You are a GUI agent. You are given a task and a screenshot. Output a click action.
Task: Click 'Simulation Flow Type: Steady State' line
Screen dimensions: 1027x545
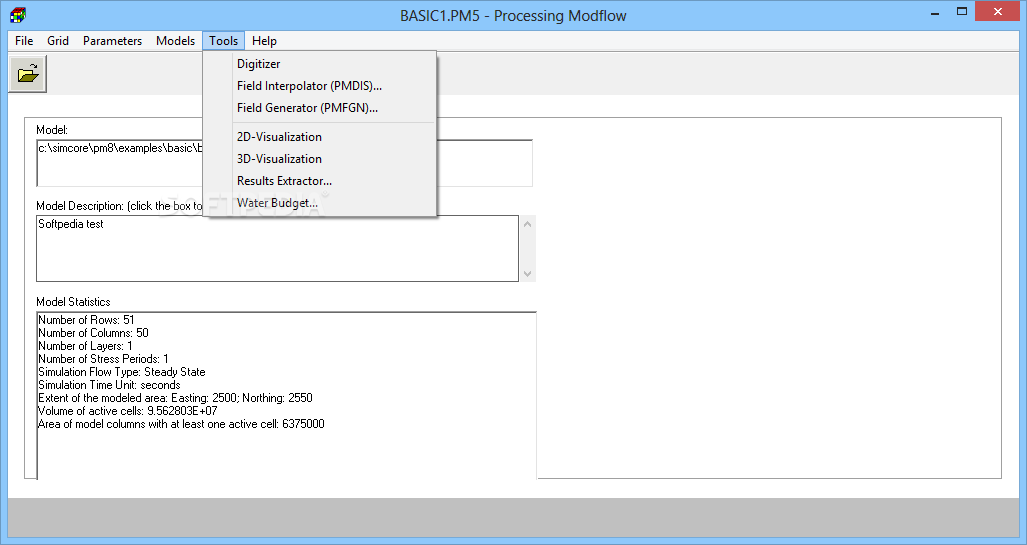click(x=122, y=372)
